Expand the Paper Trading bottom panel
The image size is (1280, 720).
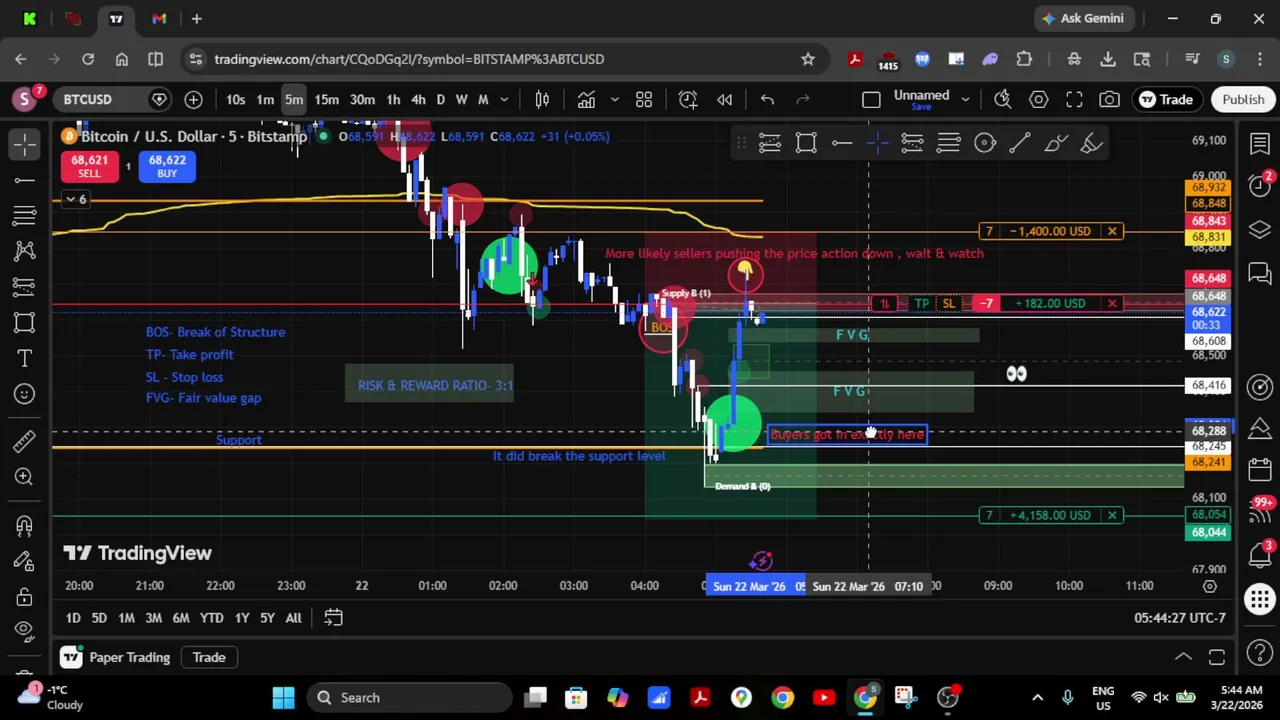pyautogui.click(x=1183, y=657)
